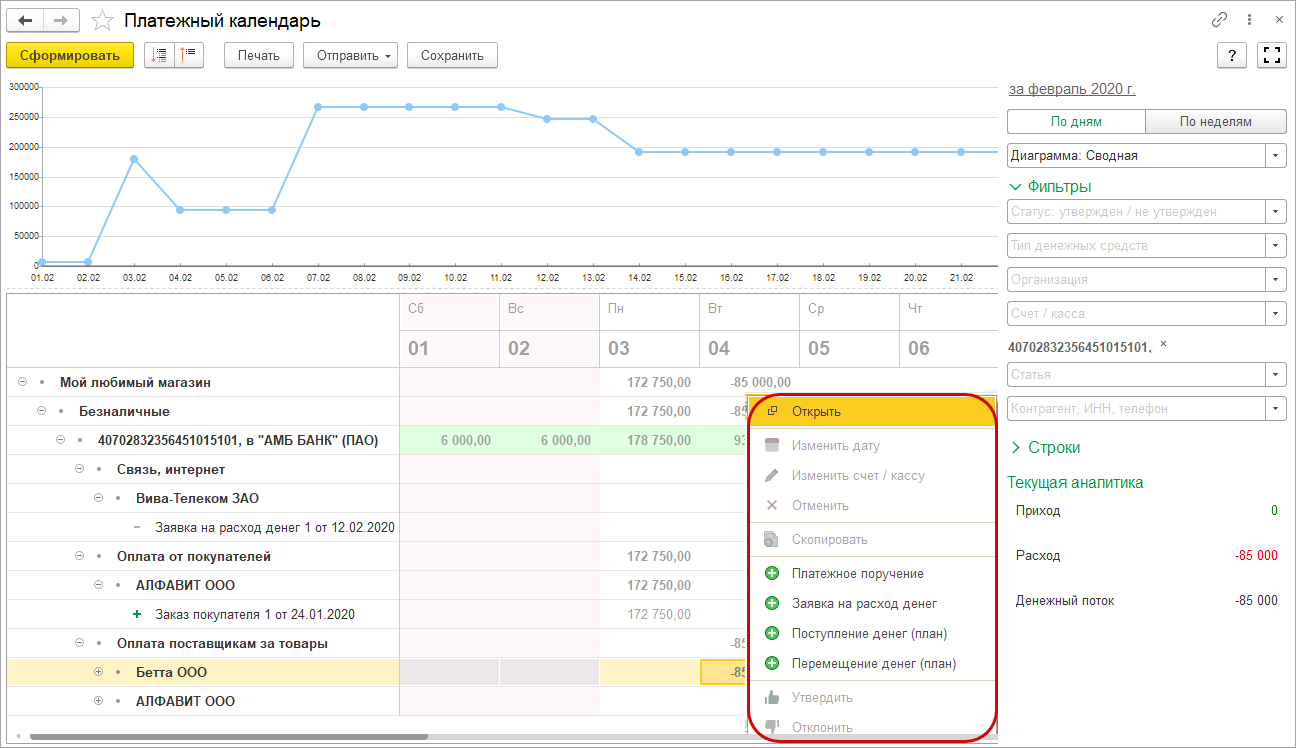Collapse the Безналичные group
This screenshot has height=748, width=1296.
click(42, 411)
